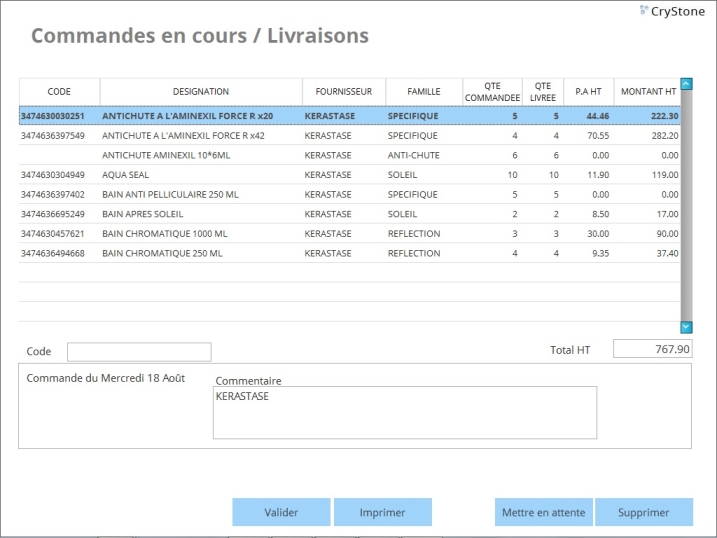717x538 pixels.
Task: Click the Total HT value field
Action: pyautogui.click(x=653, y=349)
